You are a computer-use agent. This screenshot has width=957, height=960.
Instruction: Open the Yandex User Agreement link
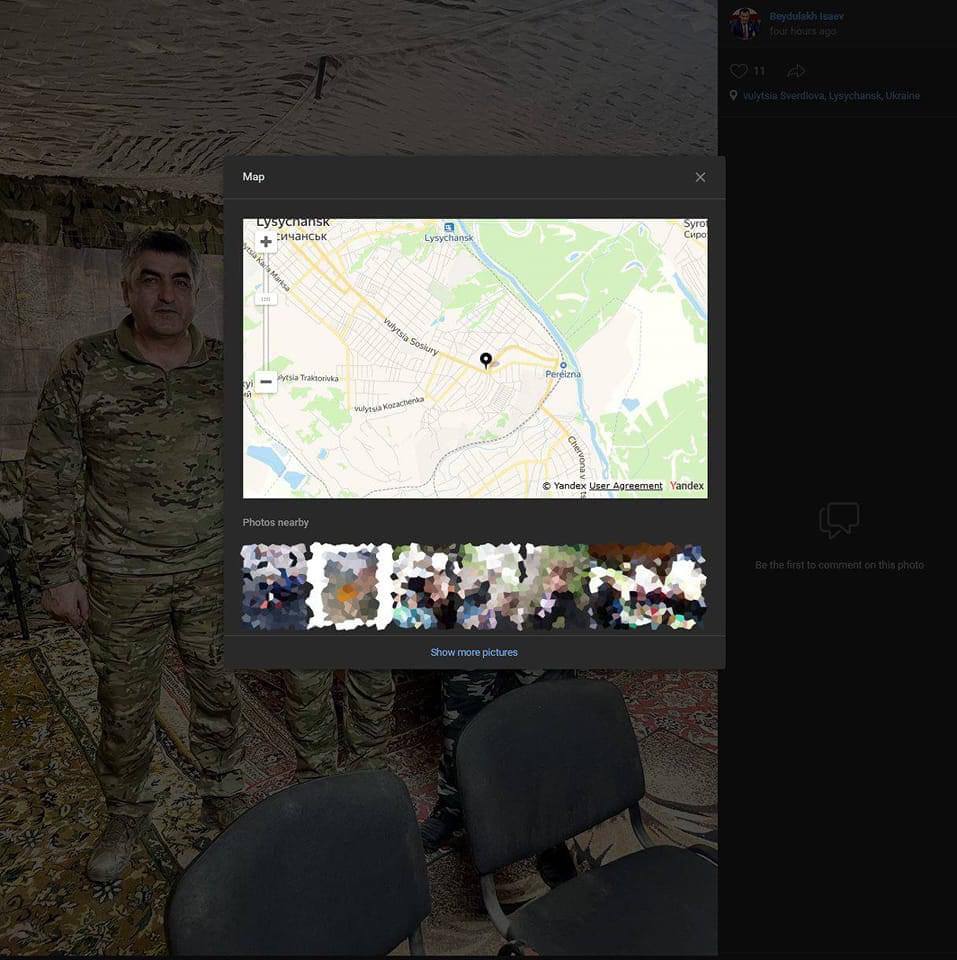pyautogui.click(x=625, y=486)
